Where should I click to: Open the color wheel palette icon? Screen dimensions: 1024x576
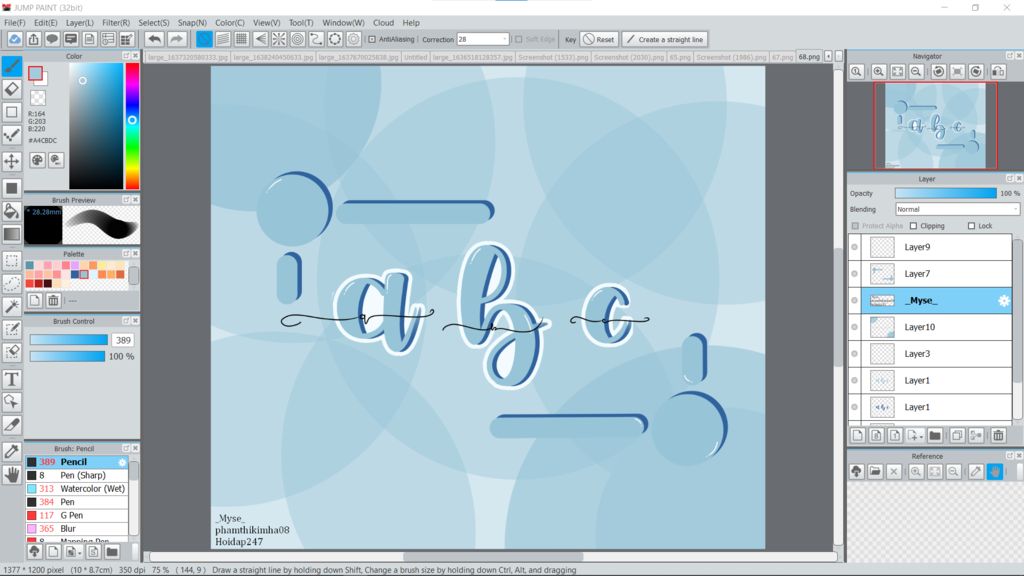37,160
